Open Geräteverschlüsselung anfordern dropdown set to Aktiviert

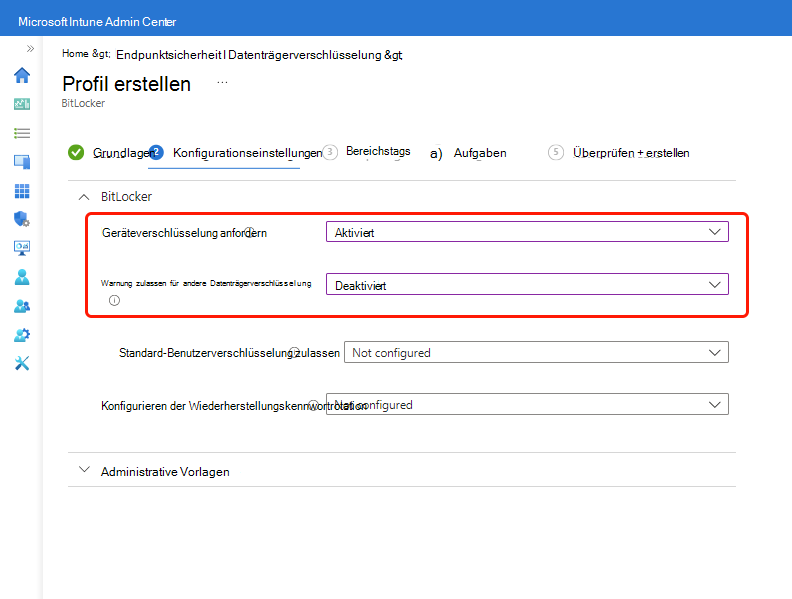527,232
